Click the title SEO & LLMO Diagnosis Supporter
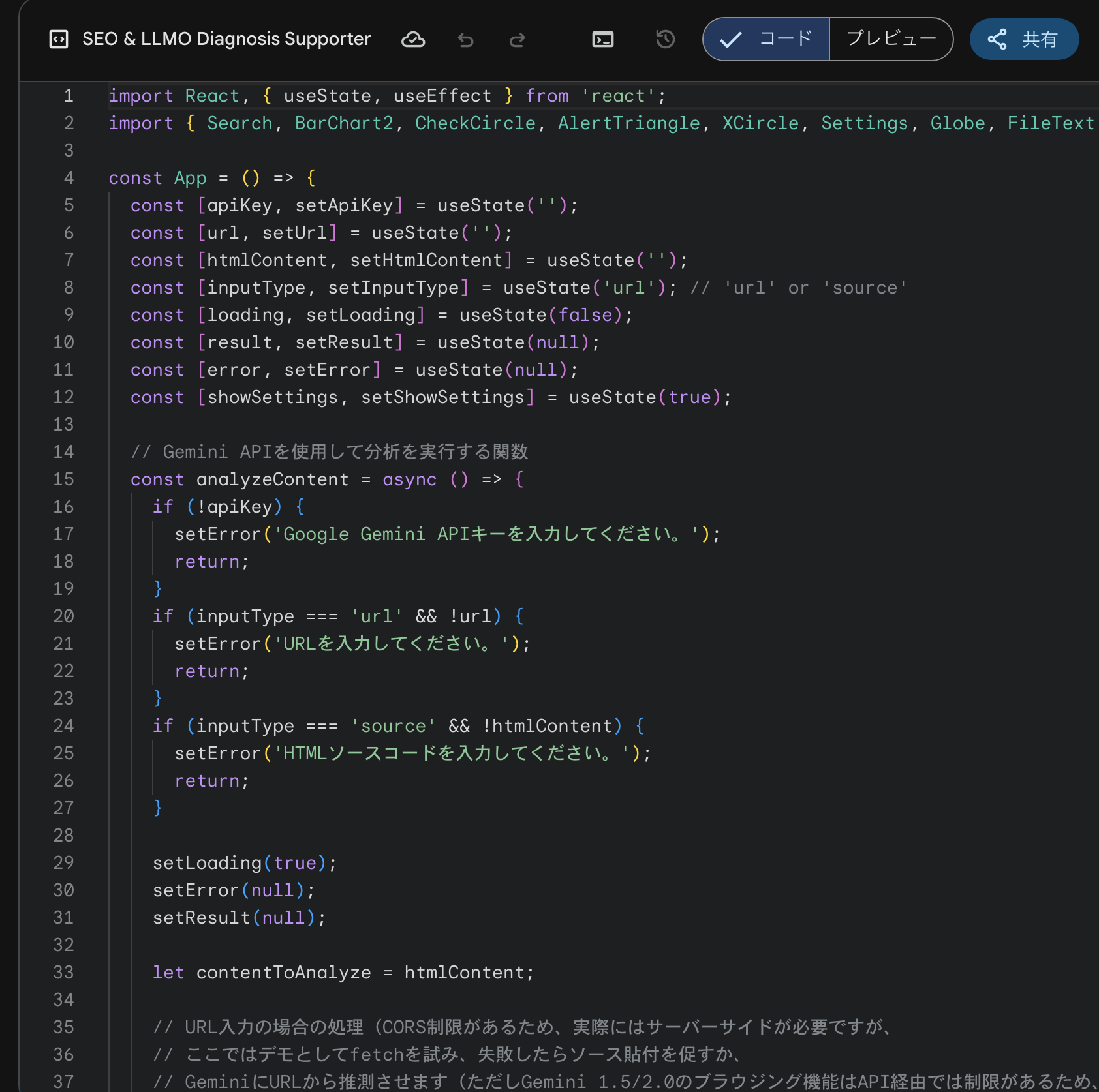 point(226,39)
